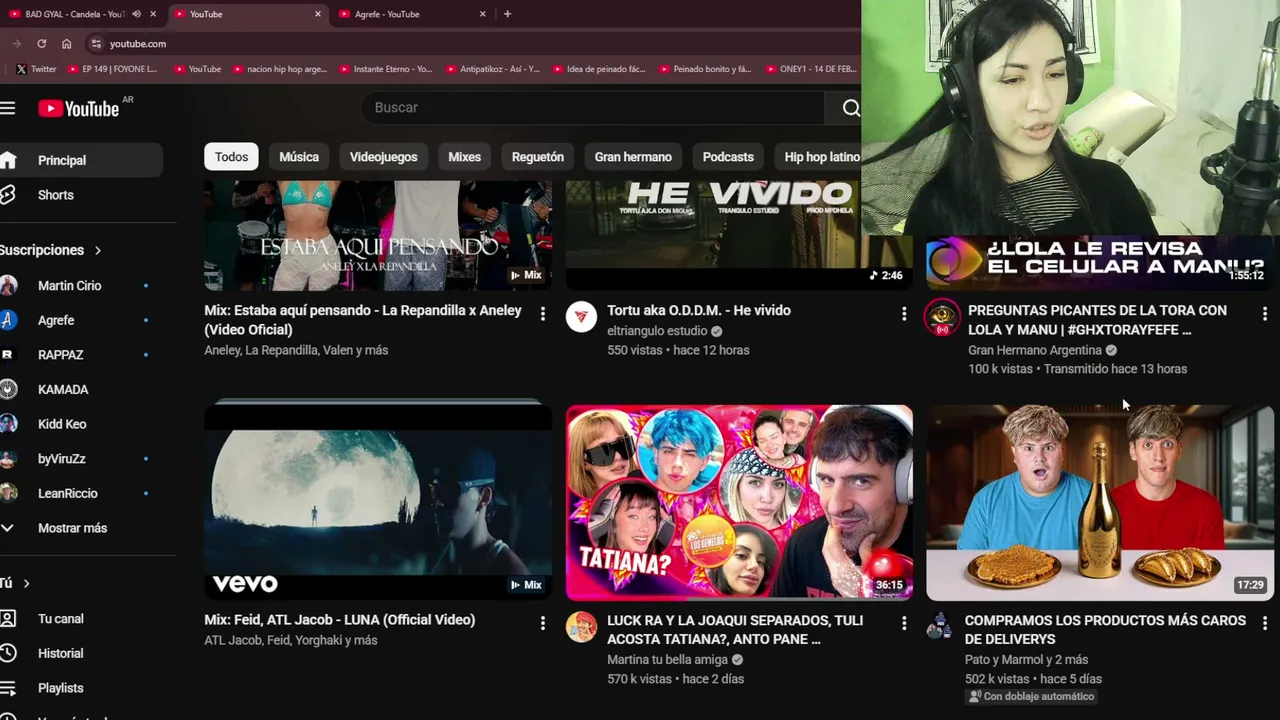Viewport: 1280px width, 720px height.
Task: Click the search magnifier button
Action: 850,108
